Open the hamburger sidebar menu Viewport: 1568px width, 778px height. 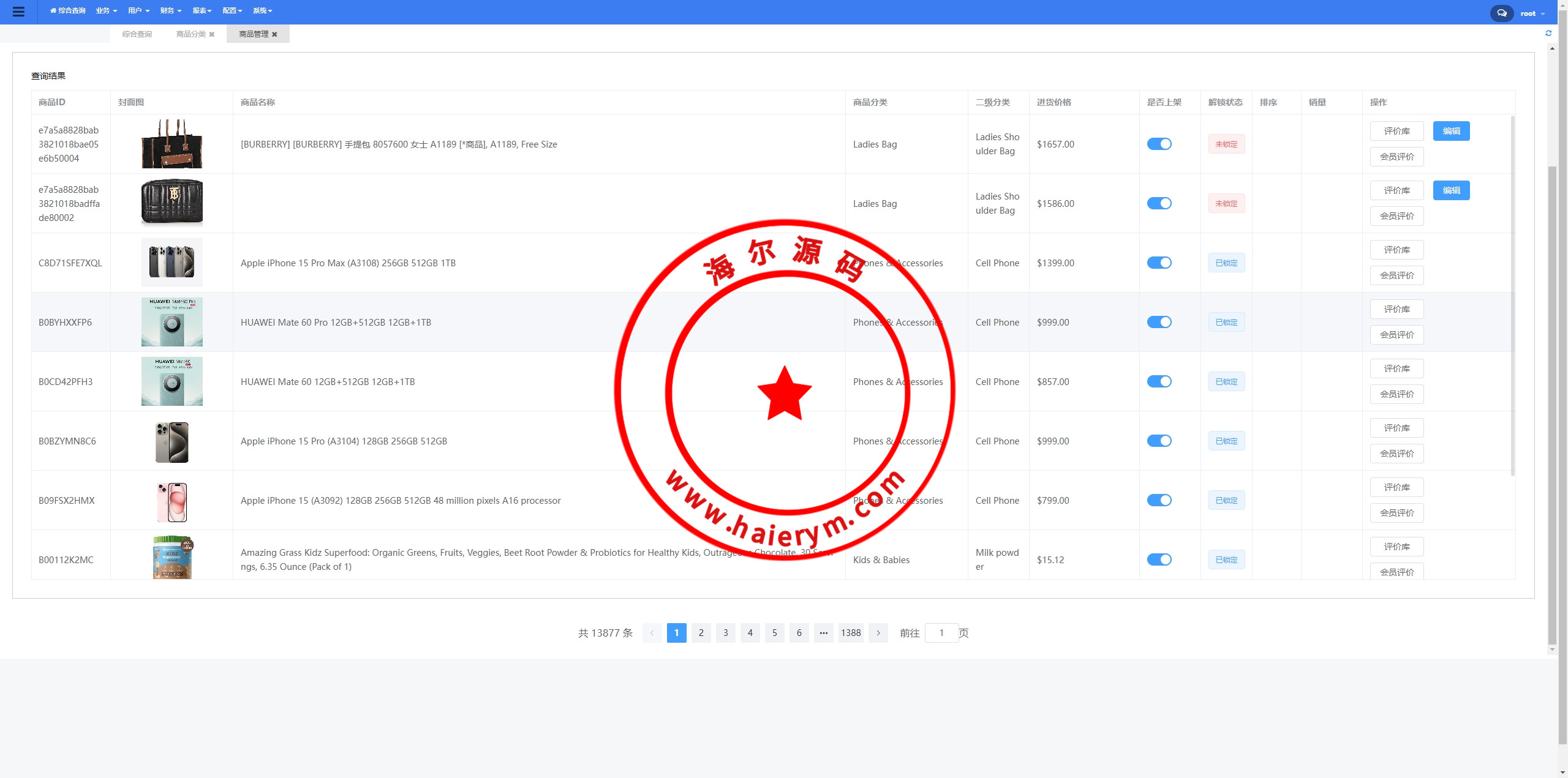point(18,12)
